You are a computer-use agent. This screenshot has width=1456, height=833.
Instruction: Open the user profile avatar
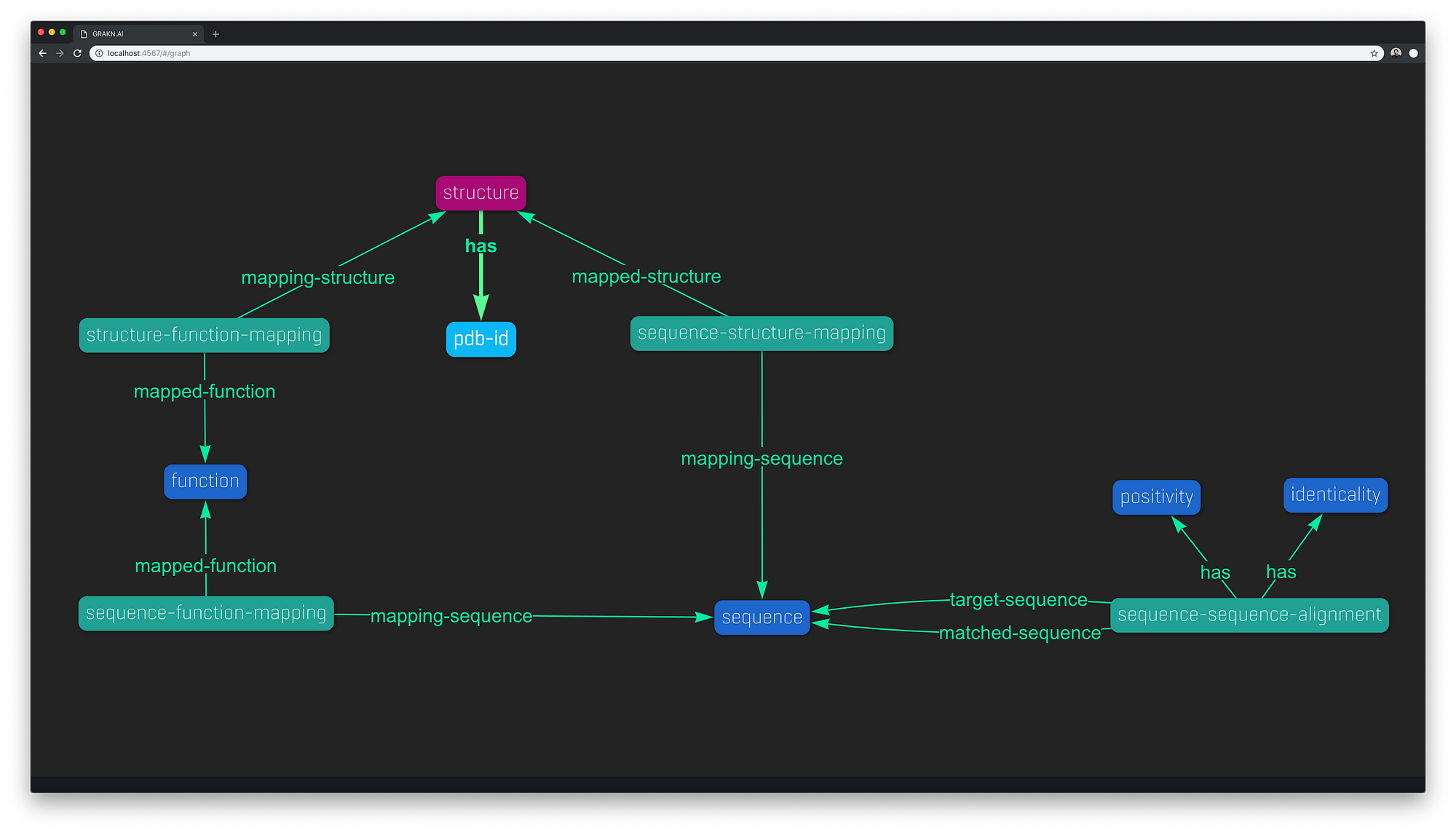click(1396, 53)
